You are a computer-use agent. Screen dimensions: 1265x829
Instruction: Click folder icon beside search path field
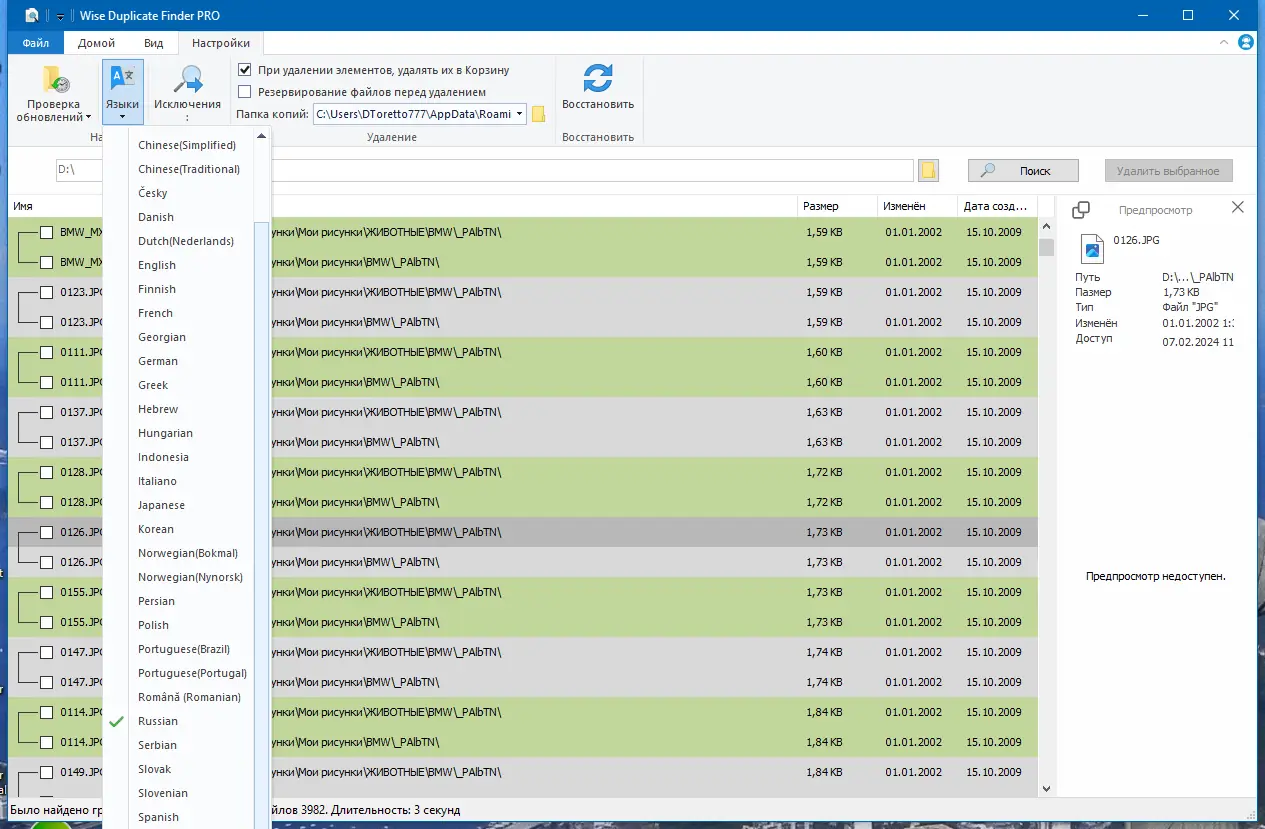929,170
